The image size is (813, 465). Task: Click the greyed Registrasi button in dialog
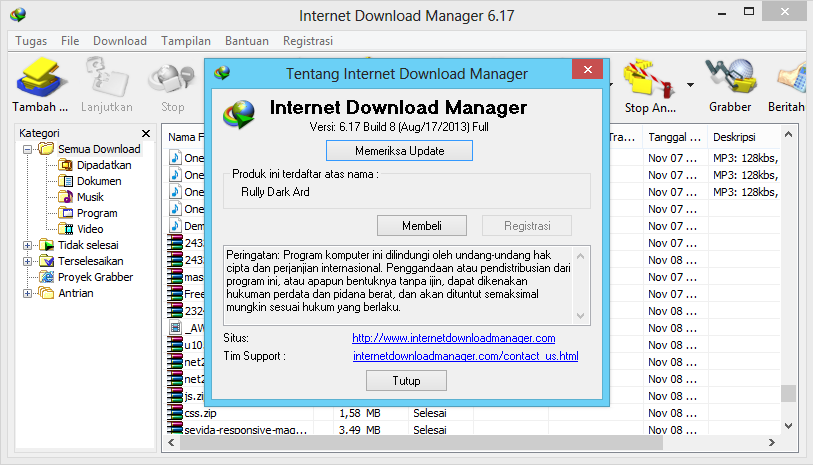tap(527, 226)
